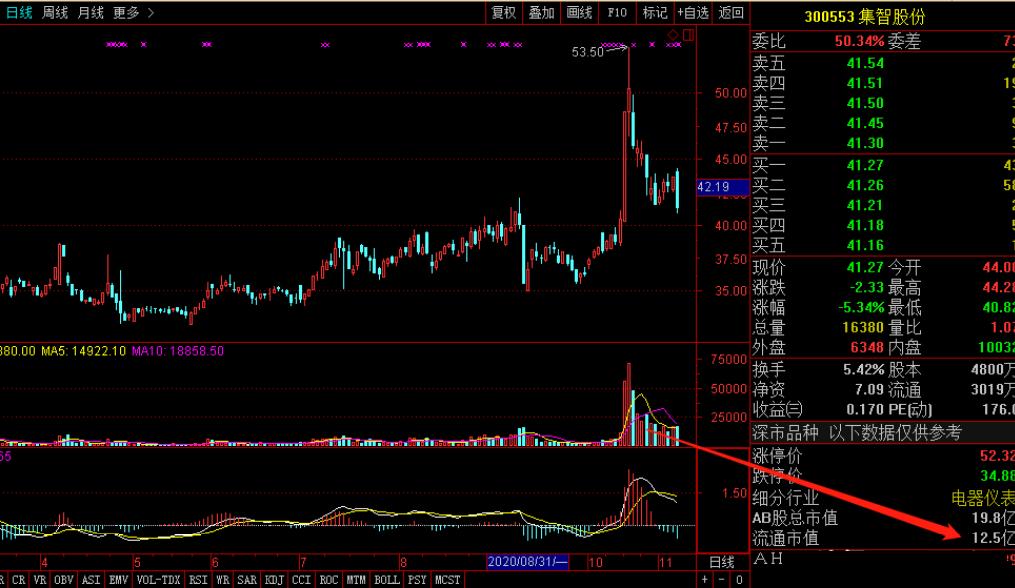Click the 深市品种 notice row
1015x588 pixels.
[x=882, y=433]
